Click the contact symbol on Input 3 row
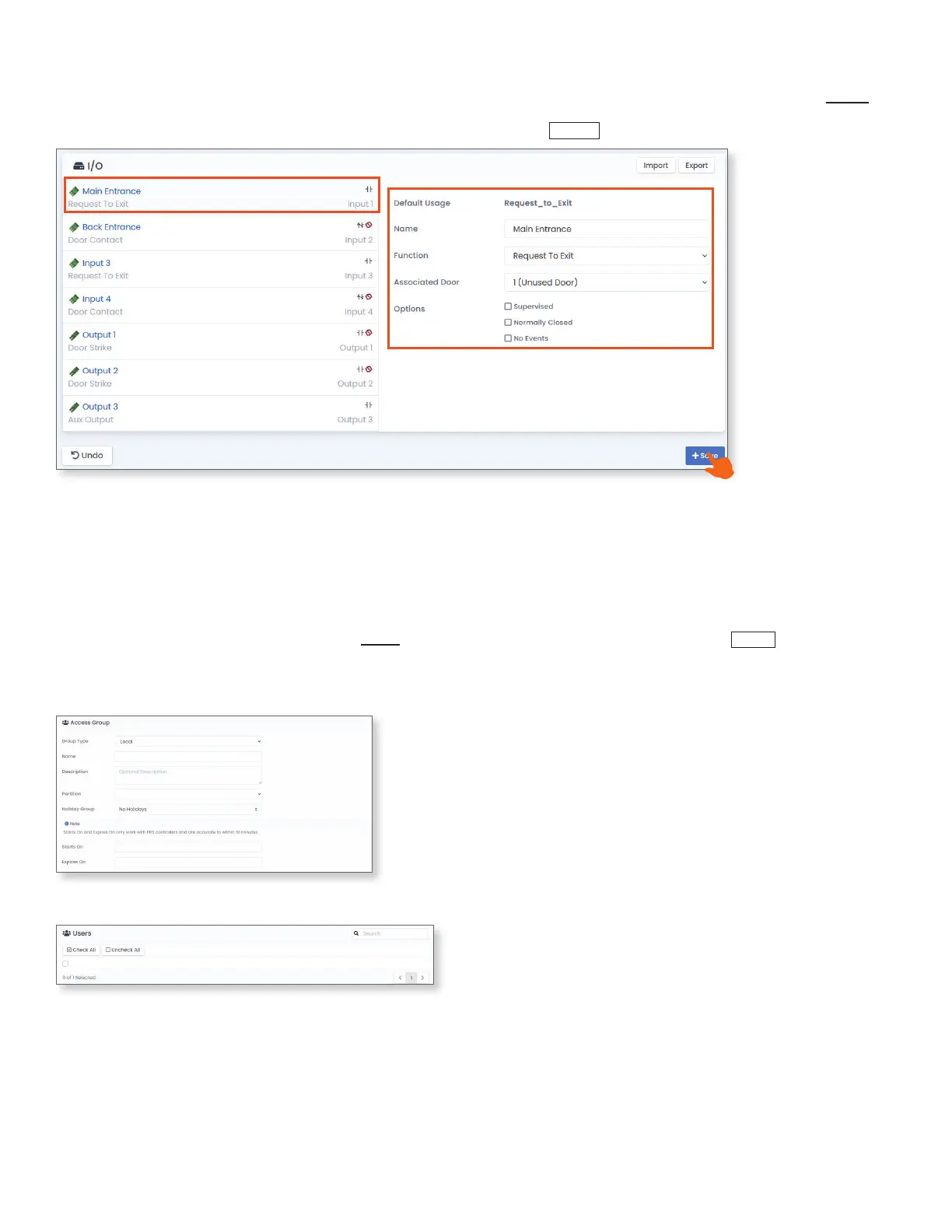Image resolution: width=952 pixels, height=1232 pixels. pyautogui.click(x=369, y=261)
